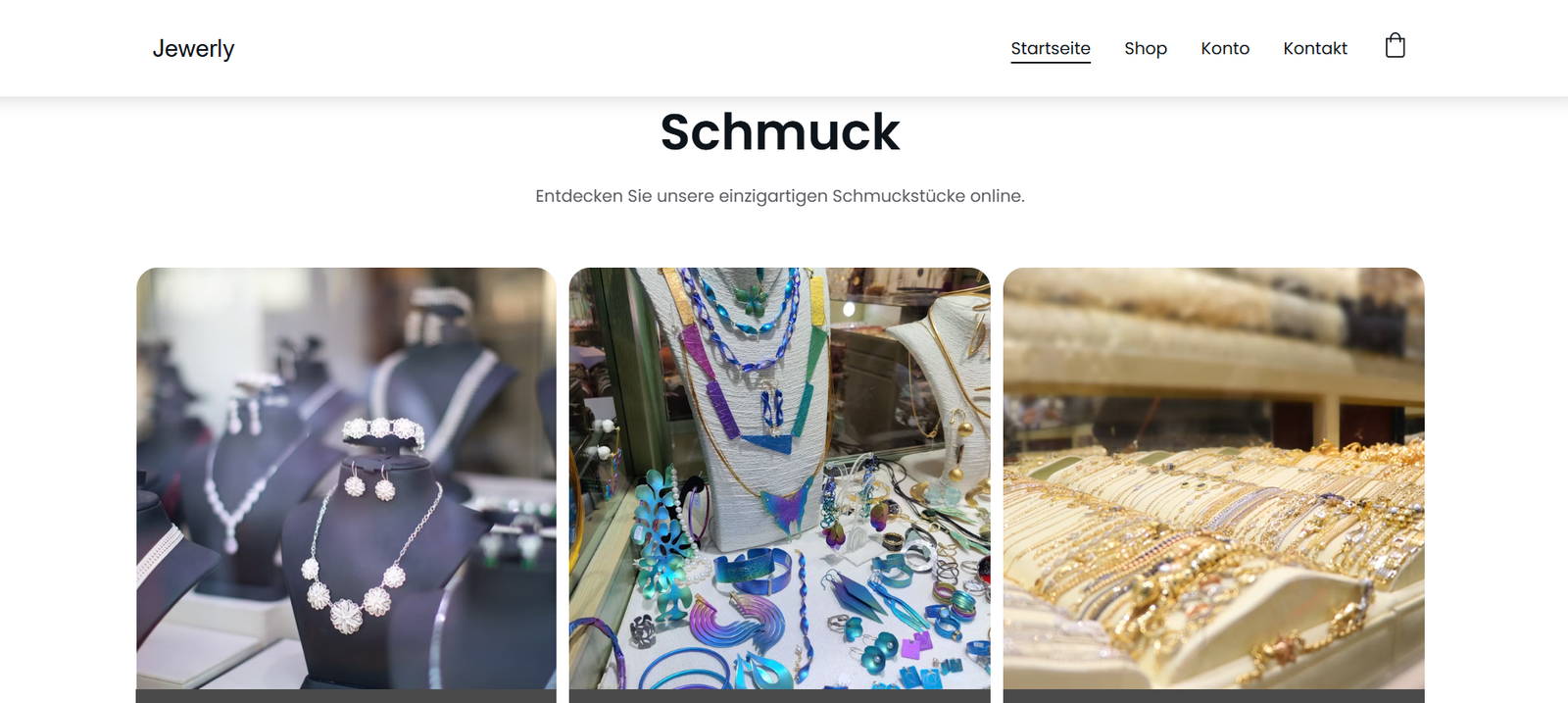Navigate to the Kontakt page
Viewport: 1568px width, 703px height.
[x=1315, y=48]
